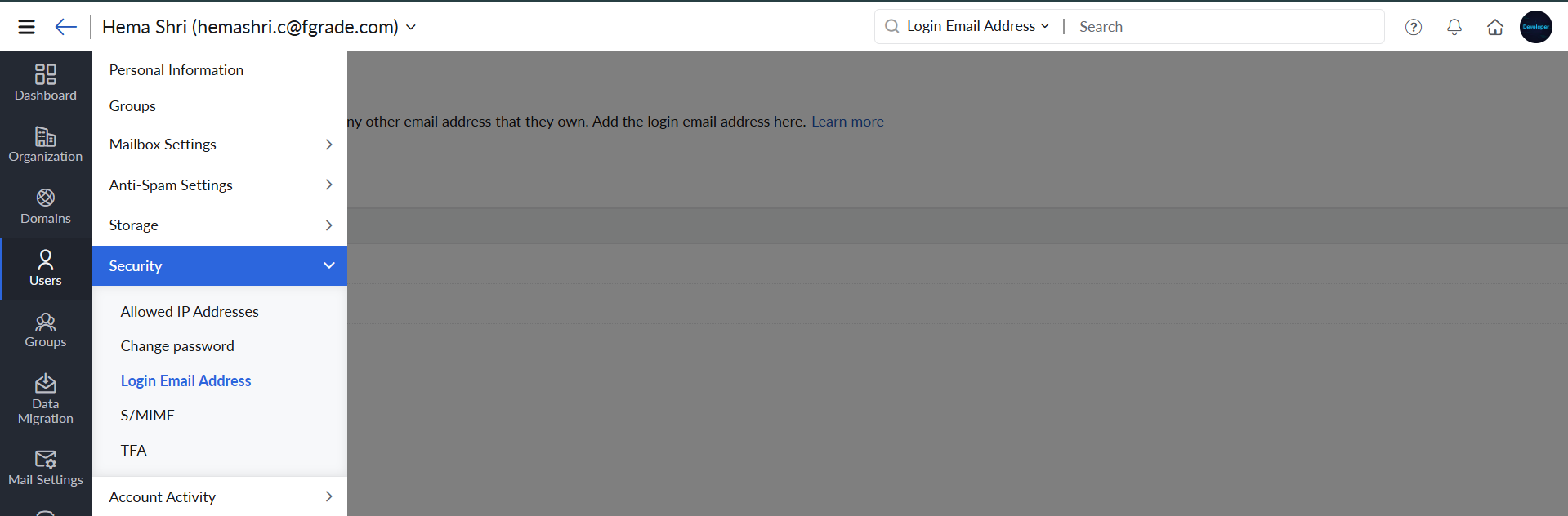Open the Dashboard sidebar icon

click(46, 82)
